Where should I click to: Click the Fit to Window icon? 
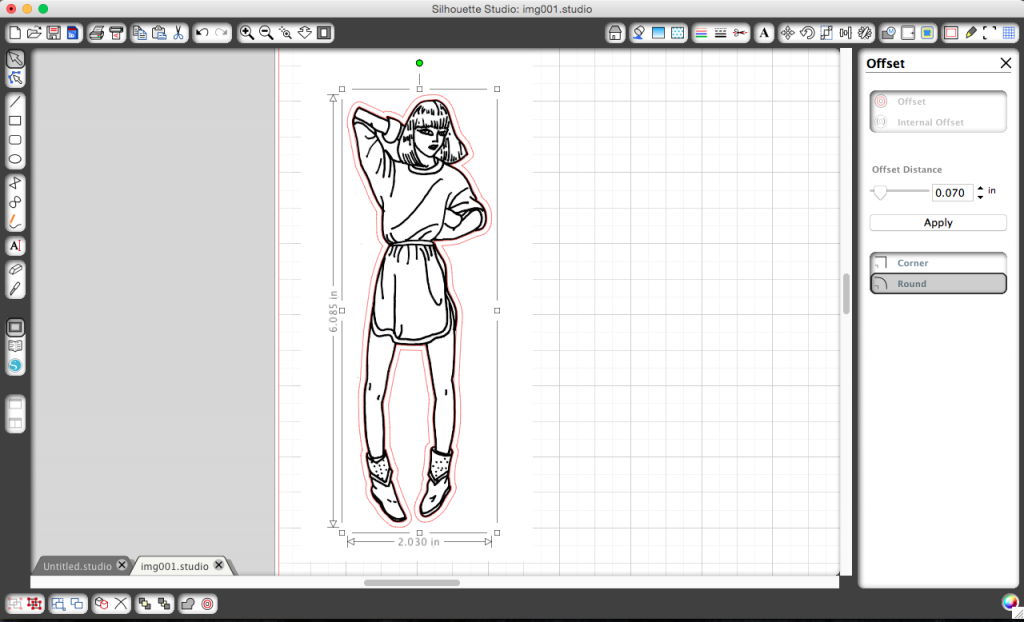pos(325,33)
